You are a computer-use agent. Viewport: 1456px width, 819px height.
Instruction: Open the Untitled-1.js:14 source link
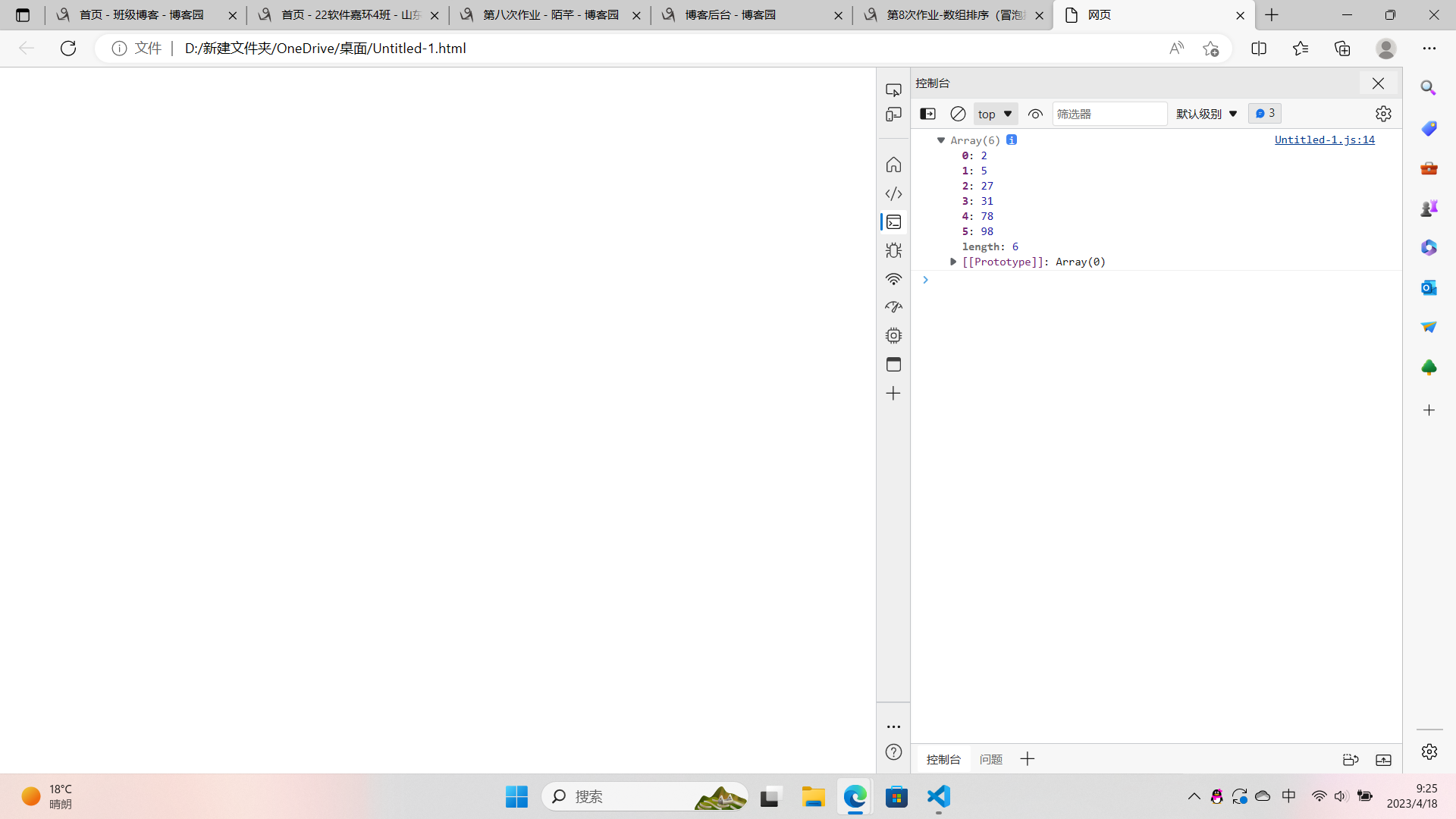tap(1324, 140)
